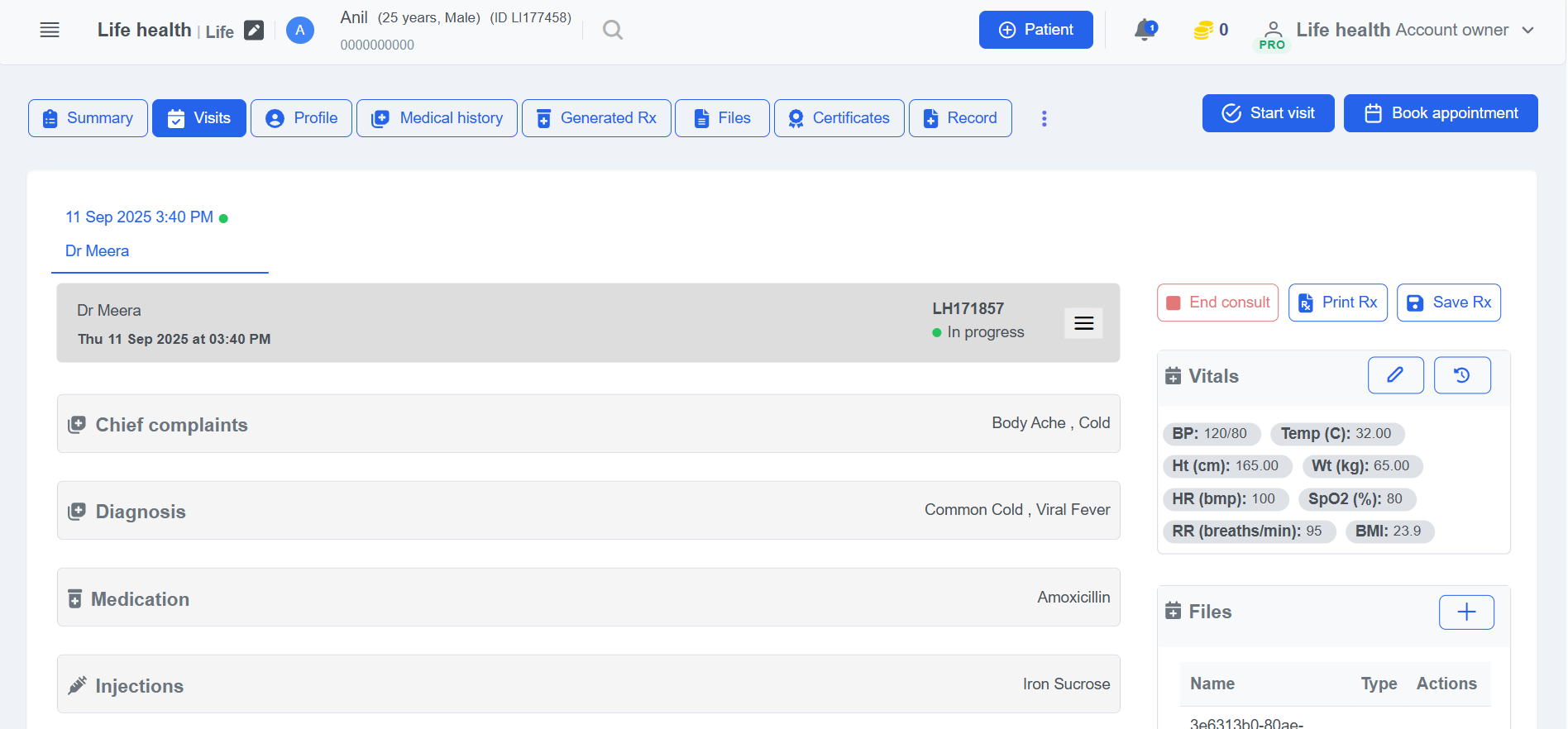Image resolution: width=1568 pixels, height=729 pixels.
Task: View vitals history clock icon
Action: click(x=1461, y=375)
